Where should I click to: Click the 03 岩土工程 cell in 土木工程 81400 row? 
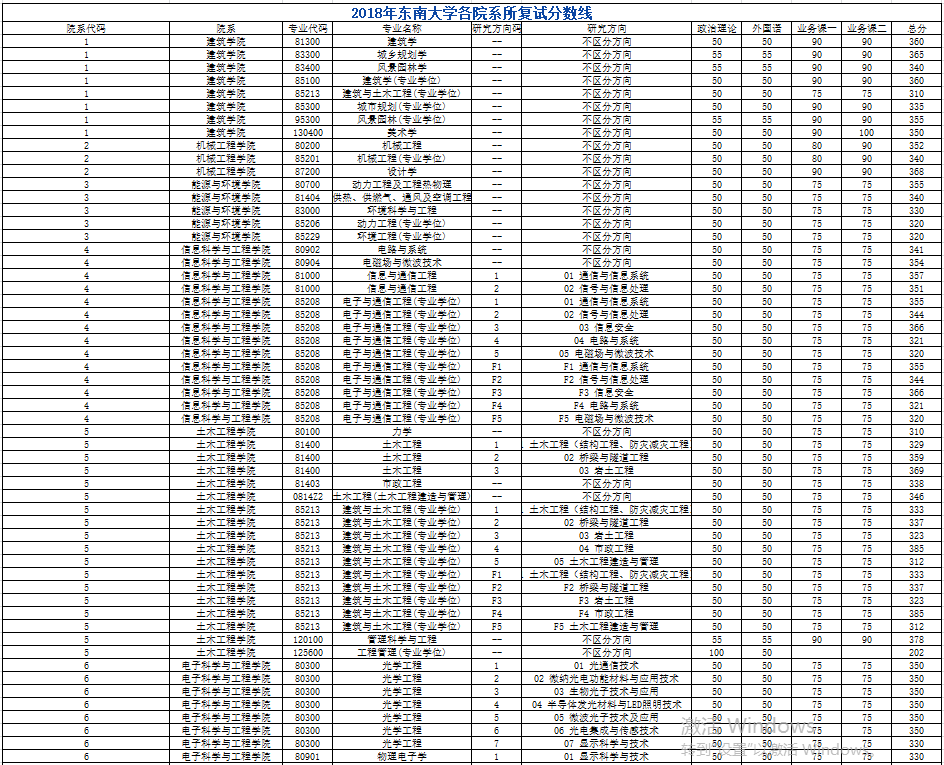(606, 471)
